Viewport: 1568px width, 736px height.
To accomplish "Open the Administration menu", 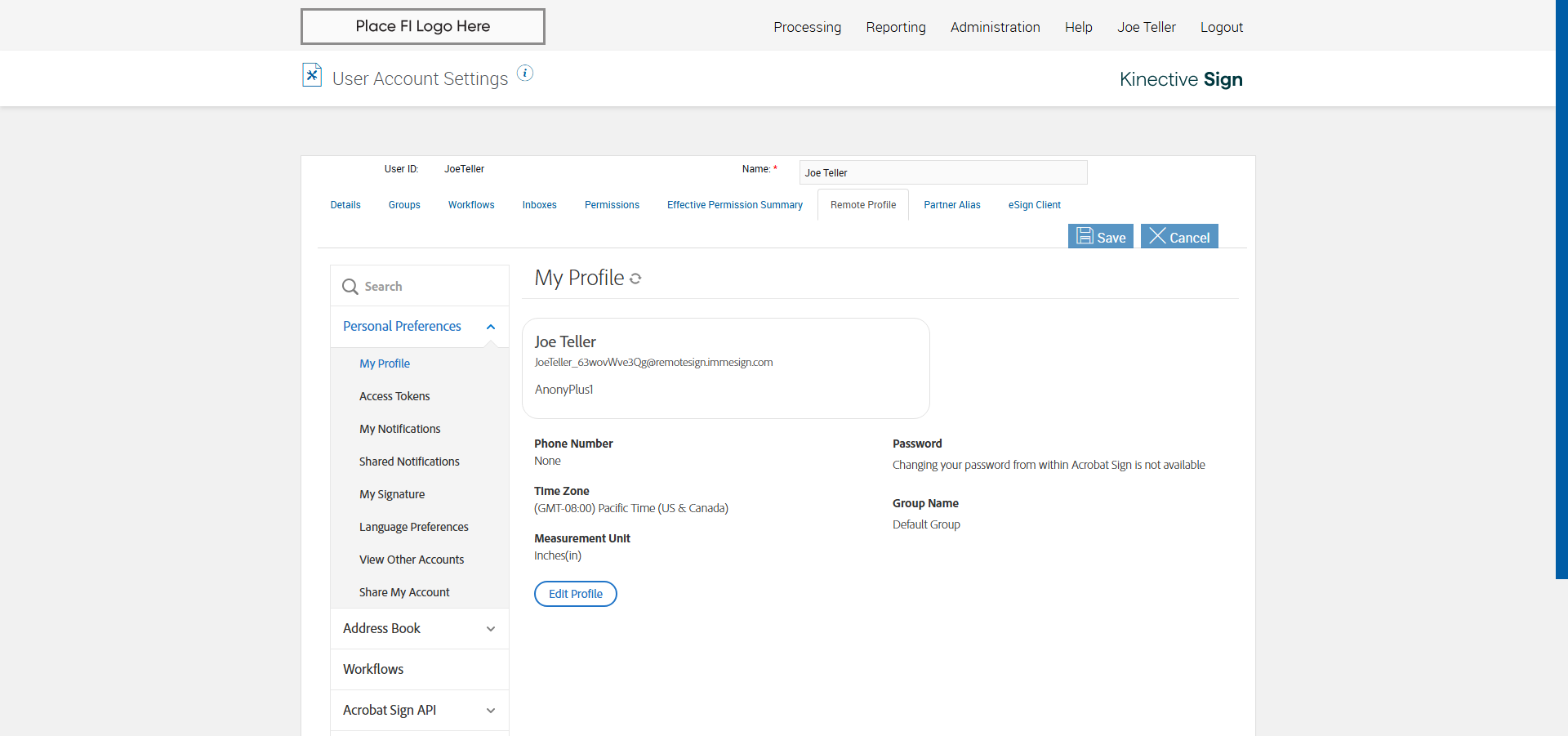I will 995,27.
